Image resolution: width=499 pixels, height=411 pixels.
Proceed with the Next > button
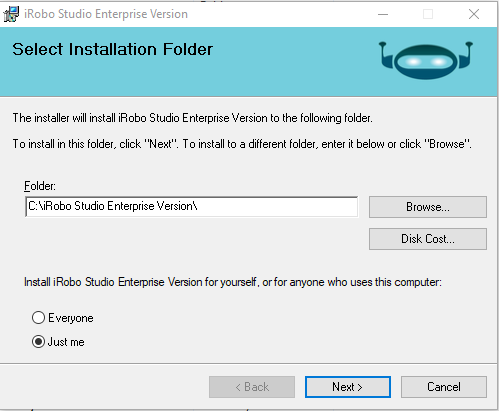(x=348, y=387)
